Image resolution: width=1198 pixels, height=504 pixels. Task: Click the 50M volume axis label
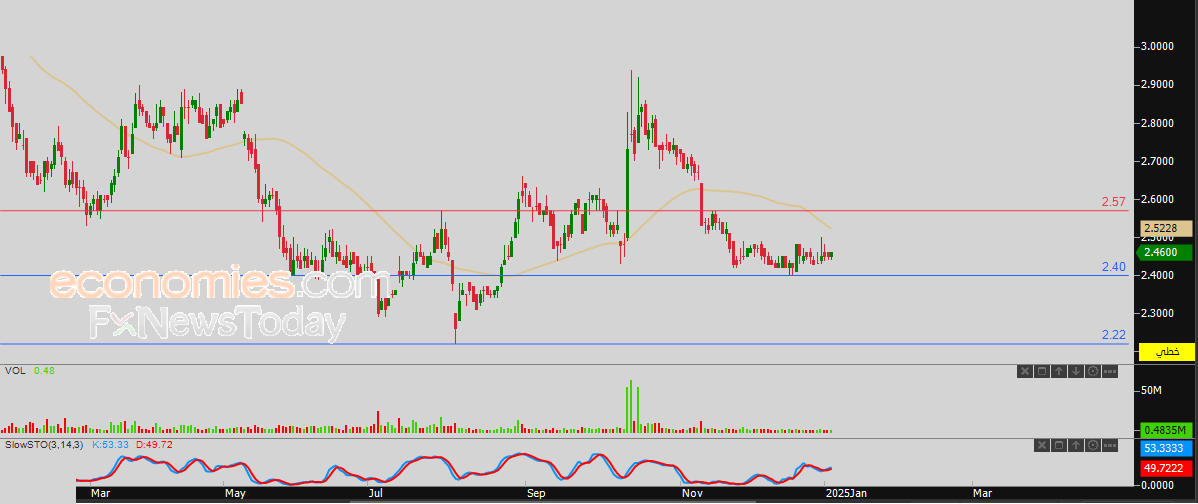1151,391
